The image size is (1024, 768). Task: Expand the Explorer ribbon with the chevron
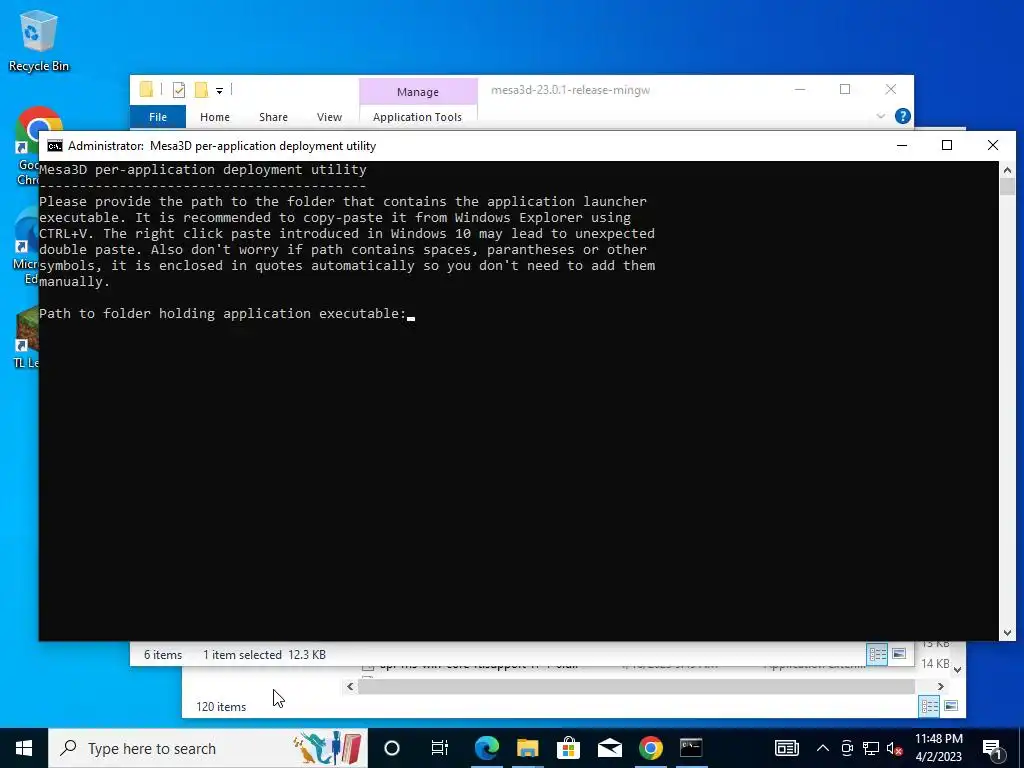click(880, 116)
